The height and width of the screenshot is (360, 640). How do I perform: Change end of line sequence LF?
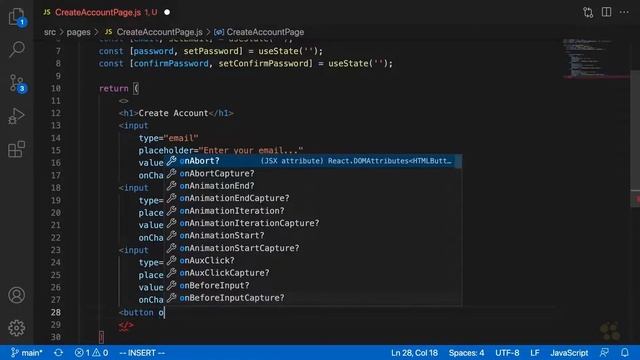(x=535, y=353)
